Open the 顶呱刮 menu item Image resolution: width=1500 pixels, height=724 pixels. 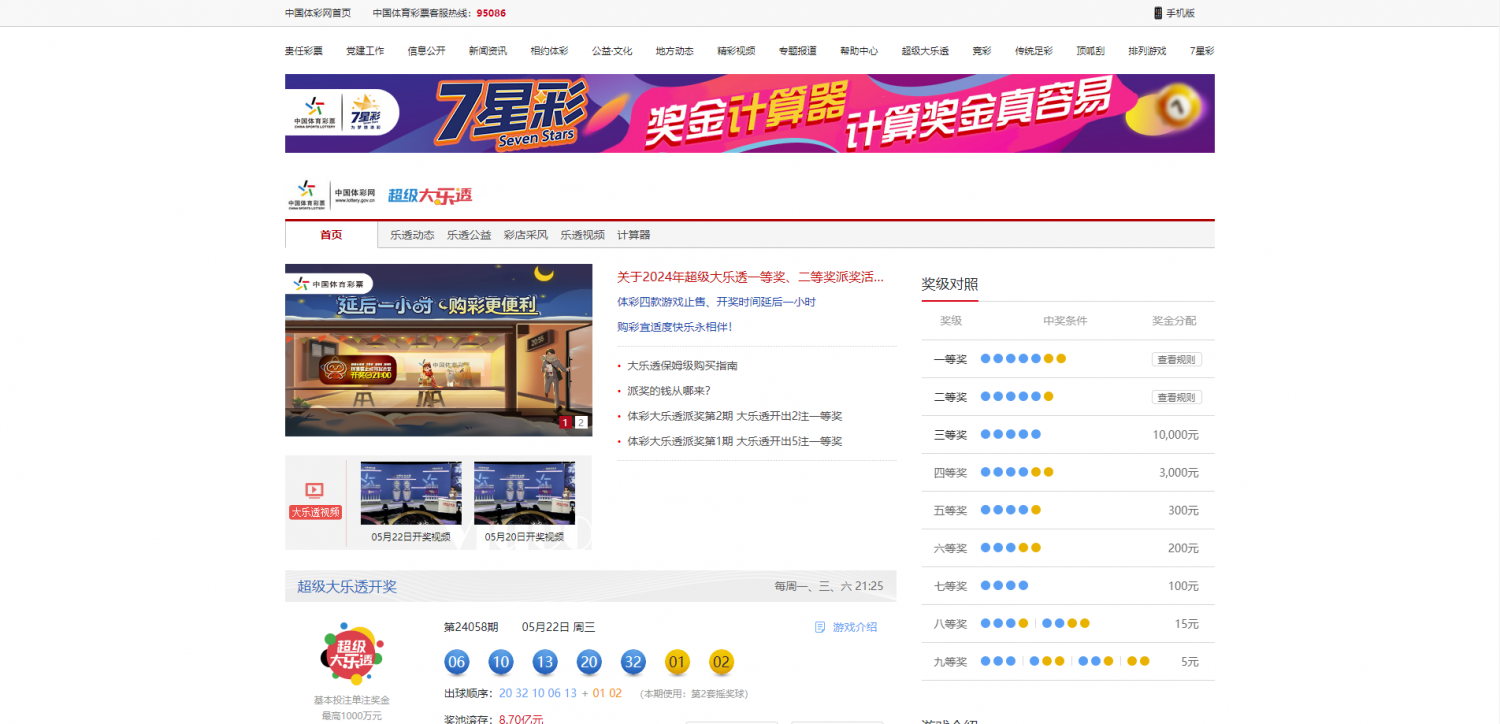(x=1091, y=51)
